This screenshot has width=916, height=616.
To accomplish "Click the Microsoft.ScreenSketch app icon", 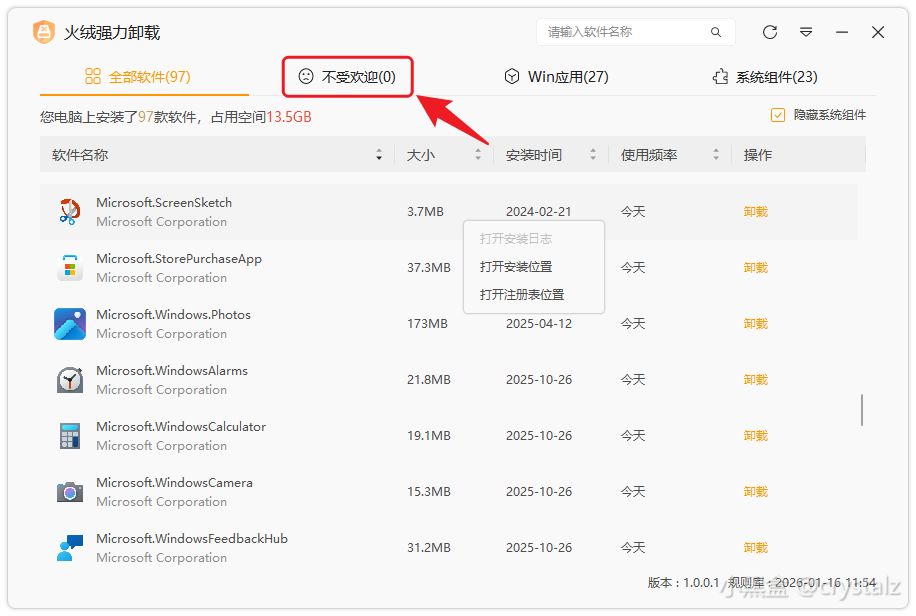I will point(70,212).
